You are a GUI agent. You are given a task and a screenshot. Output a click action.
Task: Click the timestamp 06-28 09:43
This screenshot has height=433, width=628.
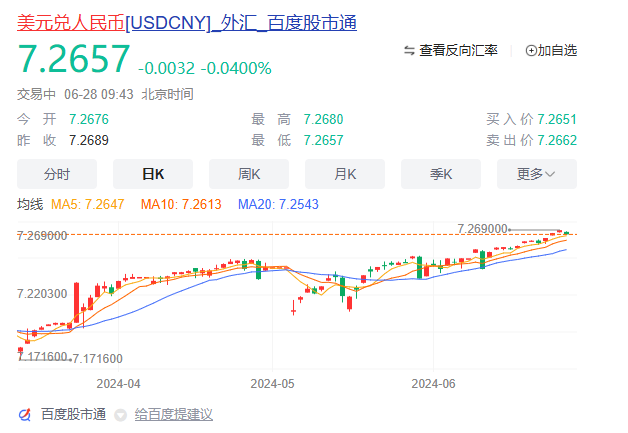(99, 95)
